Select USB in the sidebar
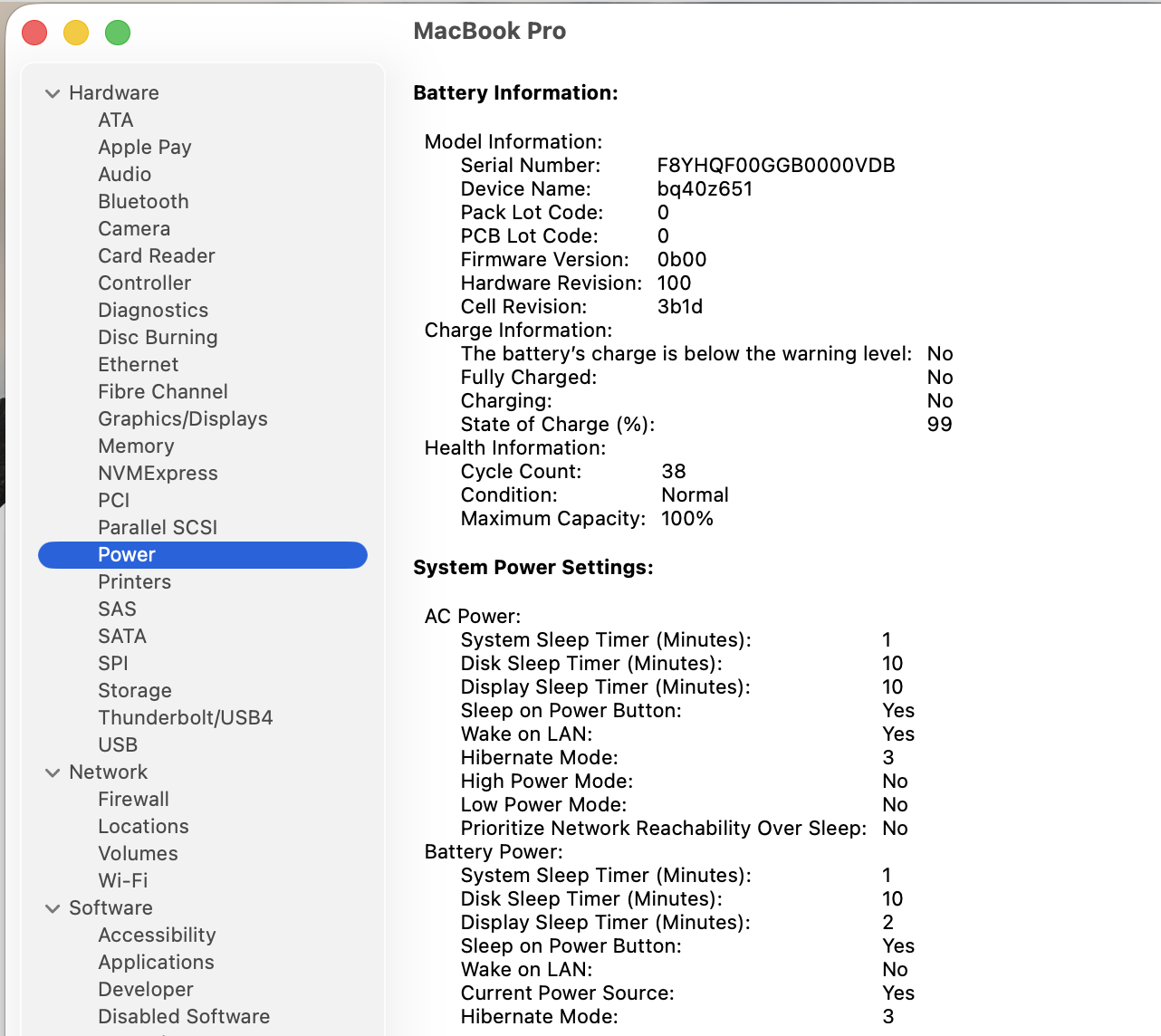Screen dimensions: 1161x1036 click(118, 745)
